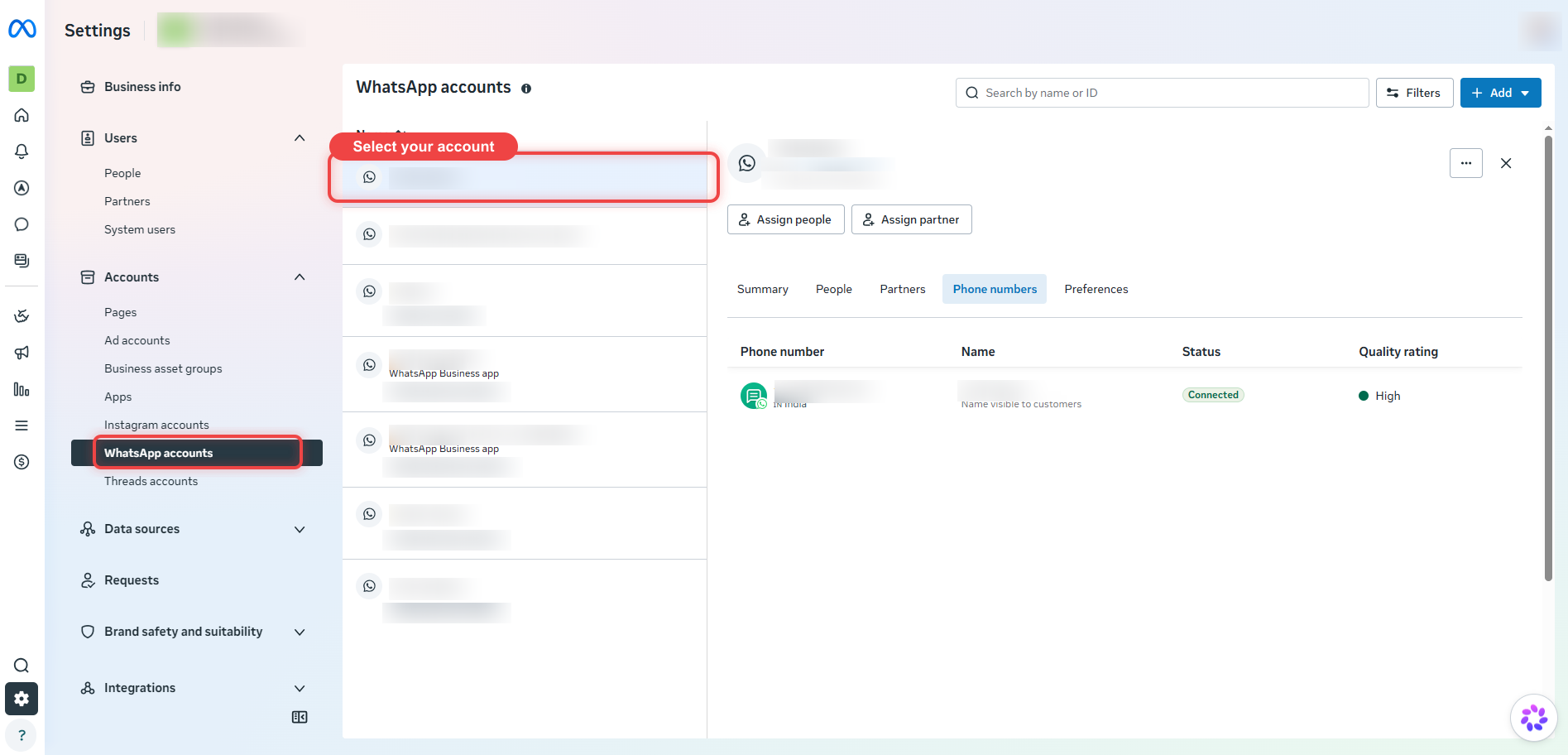1568x755 pixels.
Task: Open the Inbox chat bubble icon
Action: (x=22, y=224)
